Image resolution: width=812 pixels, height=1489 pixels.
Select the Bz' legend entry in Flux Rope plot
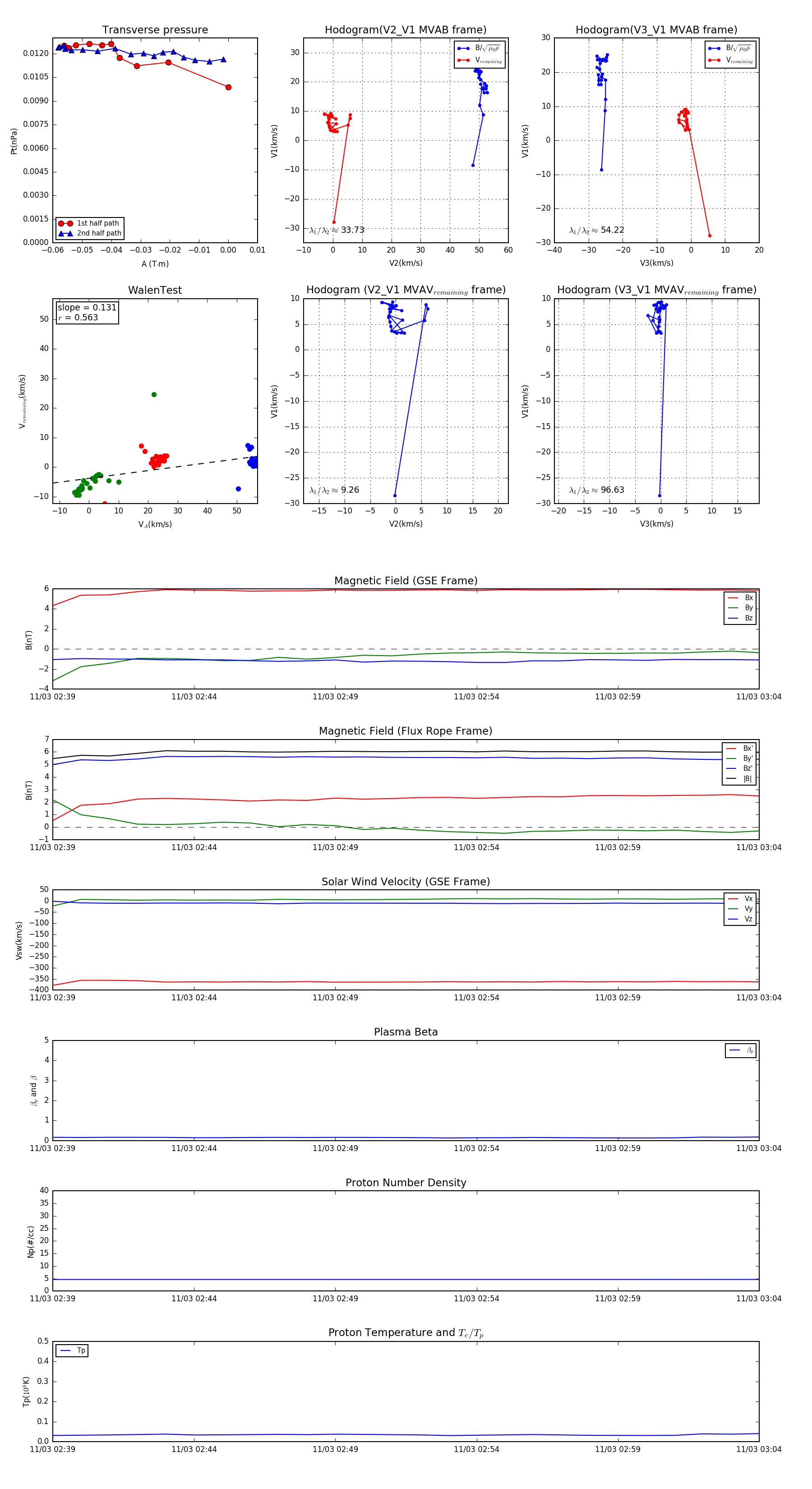coord(740,769)
